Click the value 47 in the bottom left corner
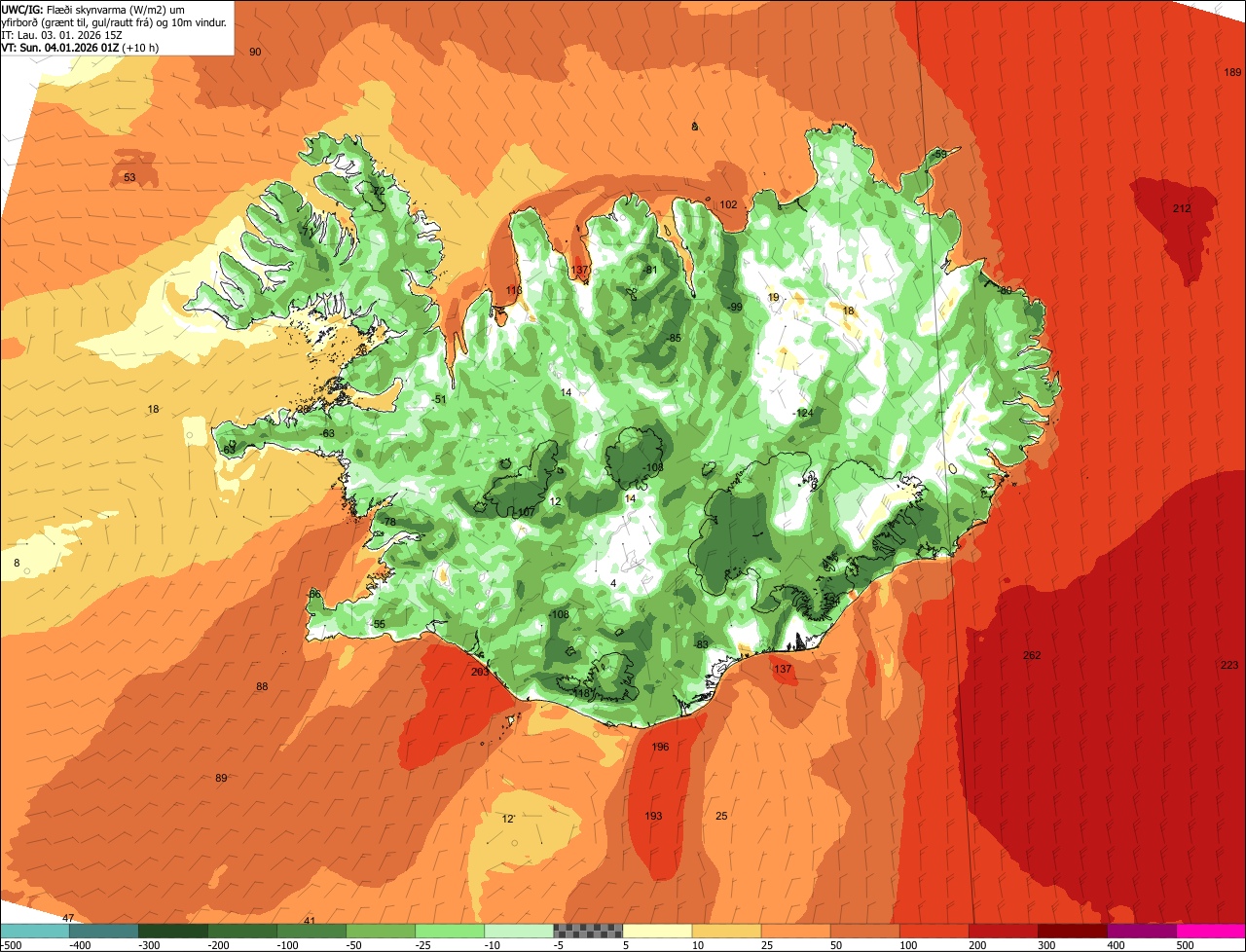1246x952 pixels. 68,919
